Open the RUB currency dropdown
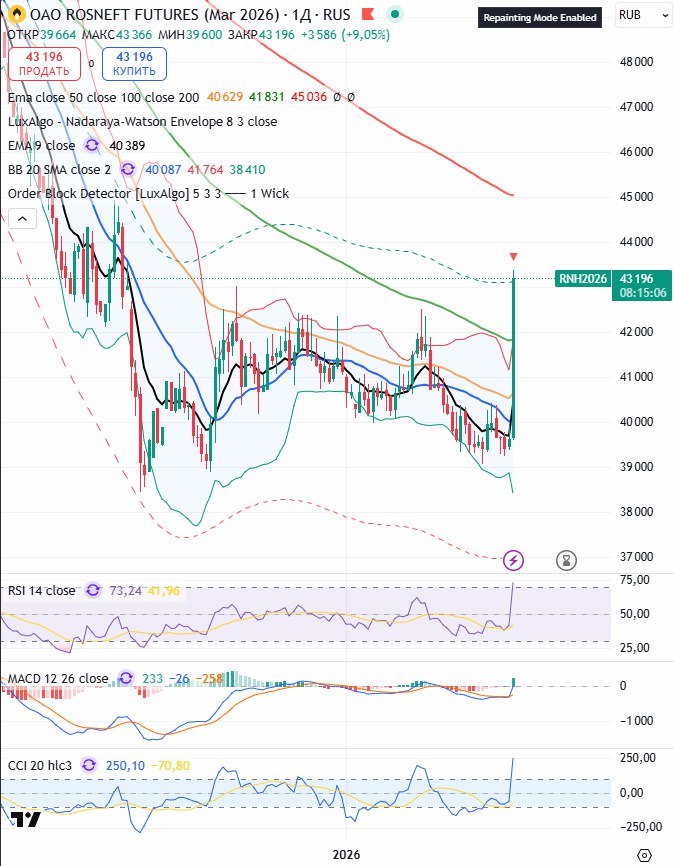This screenshot has height=866, width=674. [x=643, y=15]
